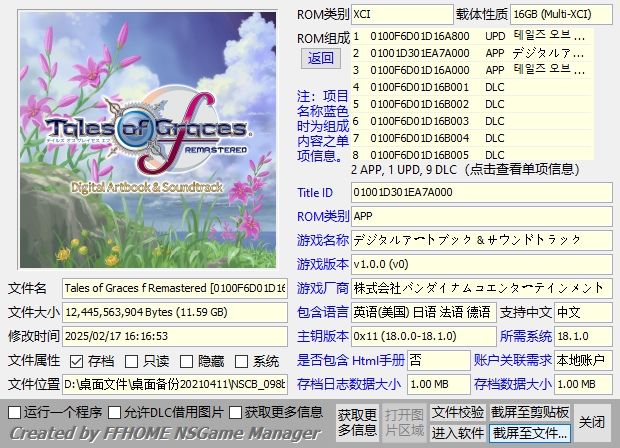Select DLC row 0100F6D01D16B002
Image resolution: width=620 pixels, height=448 pixels.
point(472,104)
